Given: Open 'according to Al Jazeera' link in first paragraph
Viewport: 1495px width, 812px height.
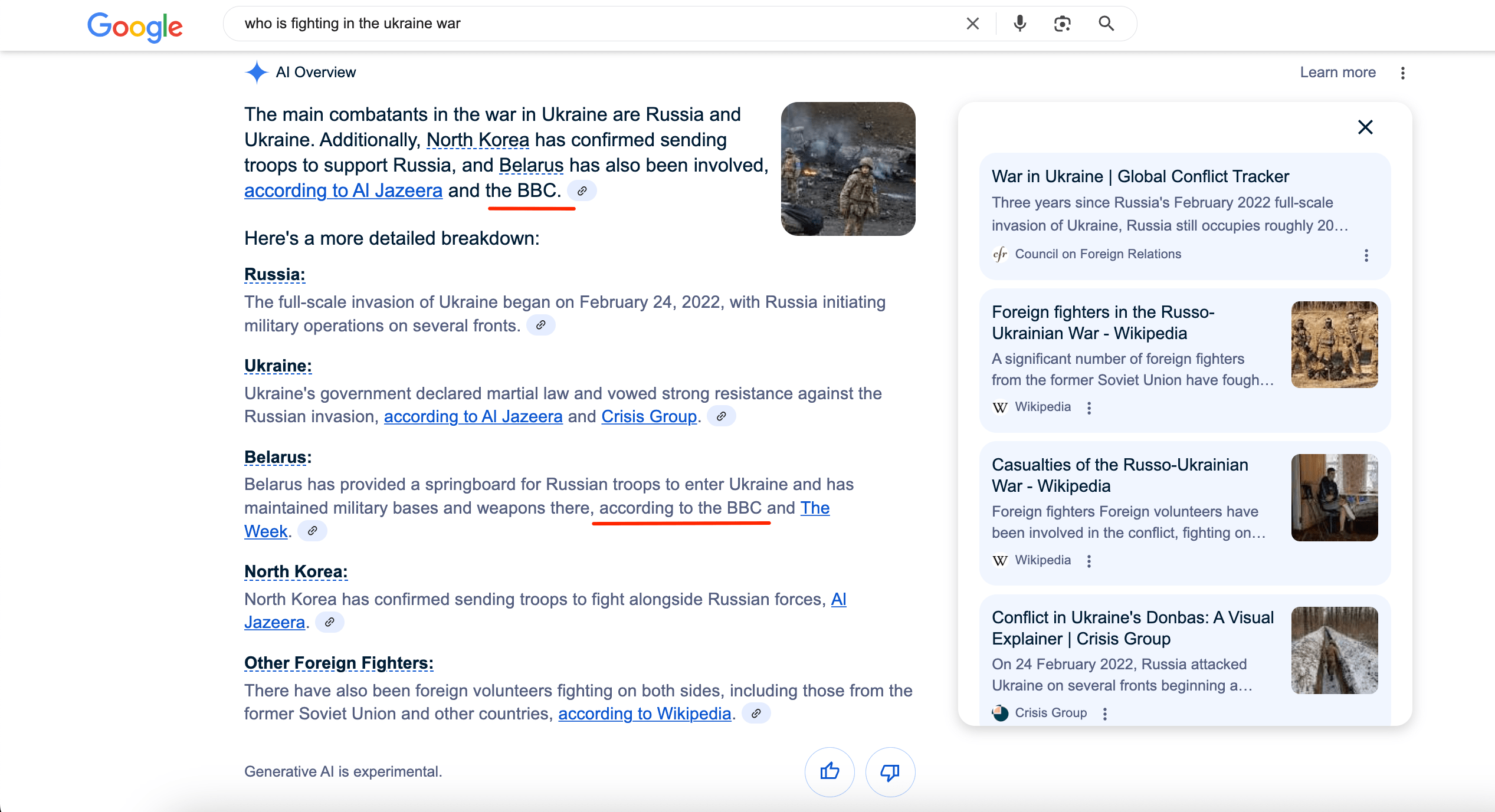Looking at the screenshot, I should pos(343,191).
